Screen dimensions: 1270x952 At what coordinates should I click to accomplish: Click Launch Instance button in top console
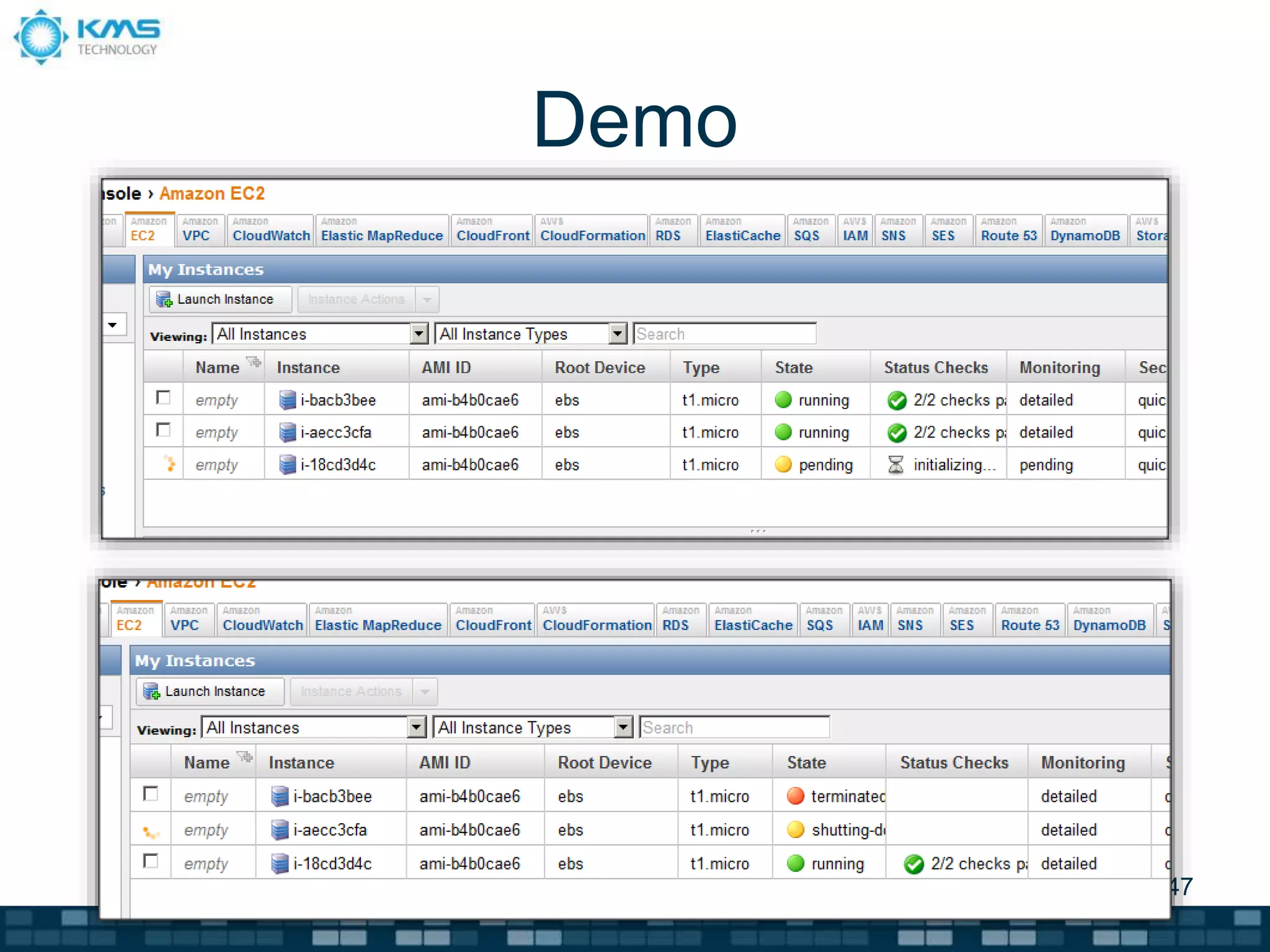(220, 299)
